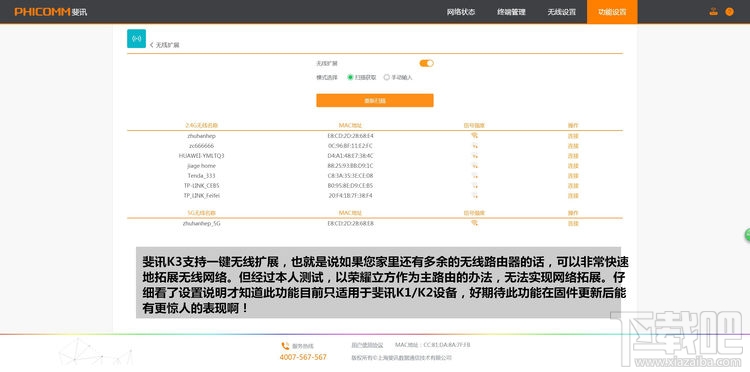The height and width of the screenshot is (372, 750).
Task: Click MAC address C8:3A:35:3E:CE:08
Action: (351, 175)
